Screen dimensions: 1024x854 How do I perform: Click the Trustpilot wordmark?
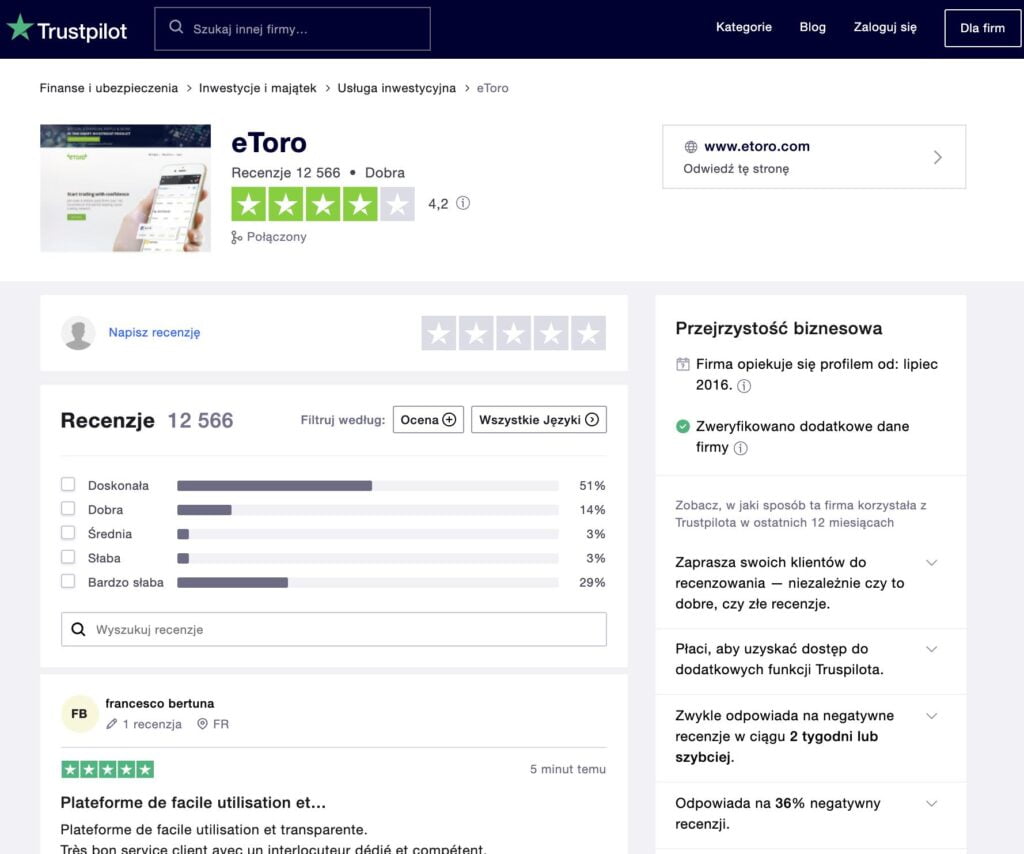click(x=82, y=31)
